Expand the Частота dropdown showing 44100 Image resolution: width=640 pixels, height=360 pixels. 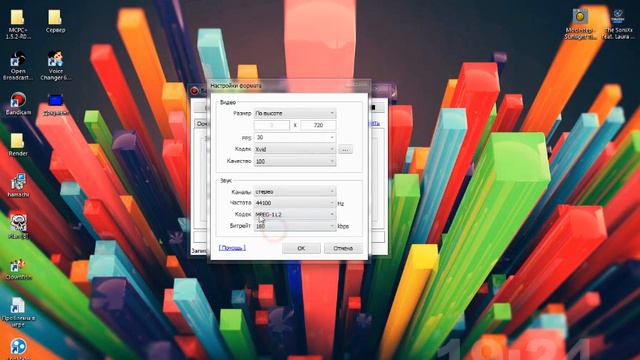[x=295, y=203]
